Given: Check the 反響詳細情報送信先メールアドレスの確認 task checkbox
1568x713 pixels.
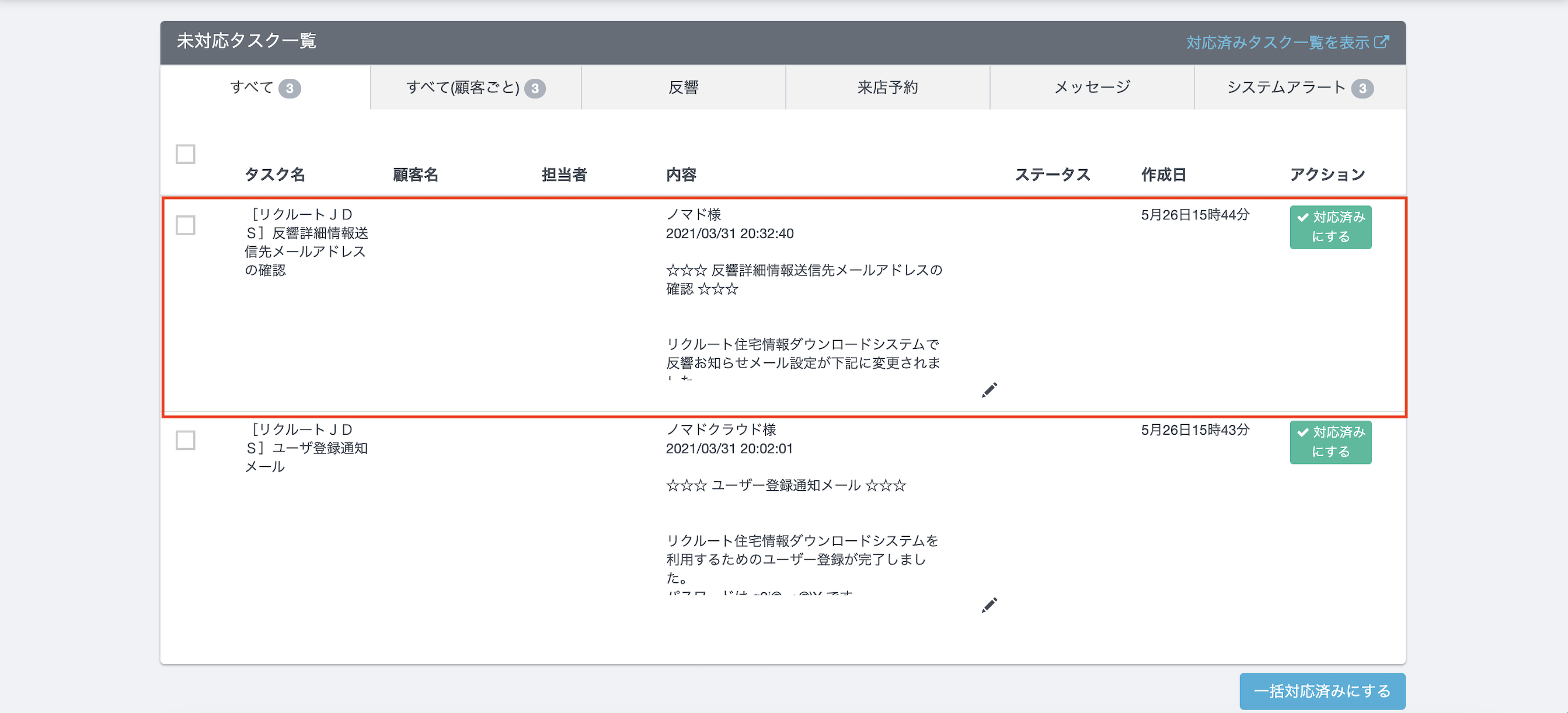Looking at the screenshot, I should [185, 225].
